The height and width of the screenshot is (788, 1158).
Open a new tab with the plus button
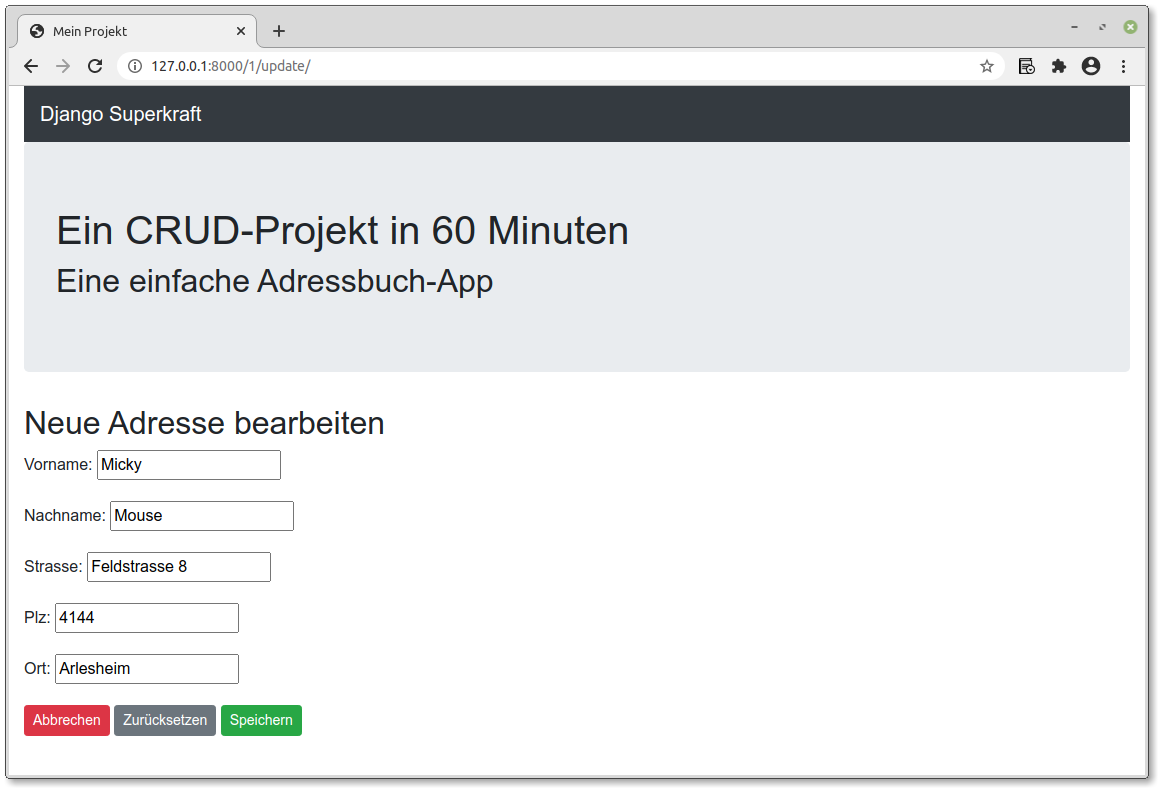[278, 31]
